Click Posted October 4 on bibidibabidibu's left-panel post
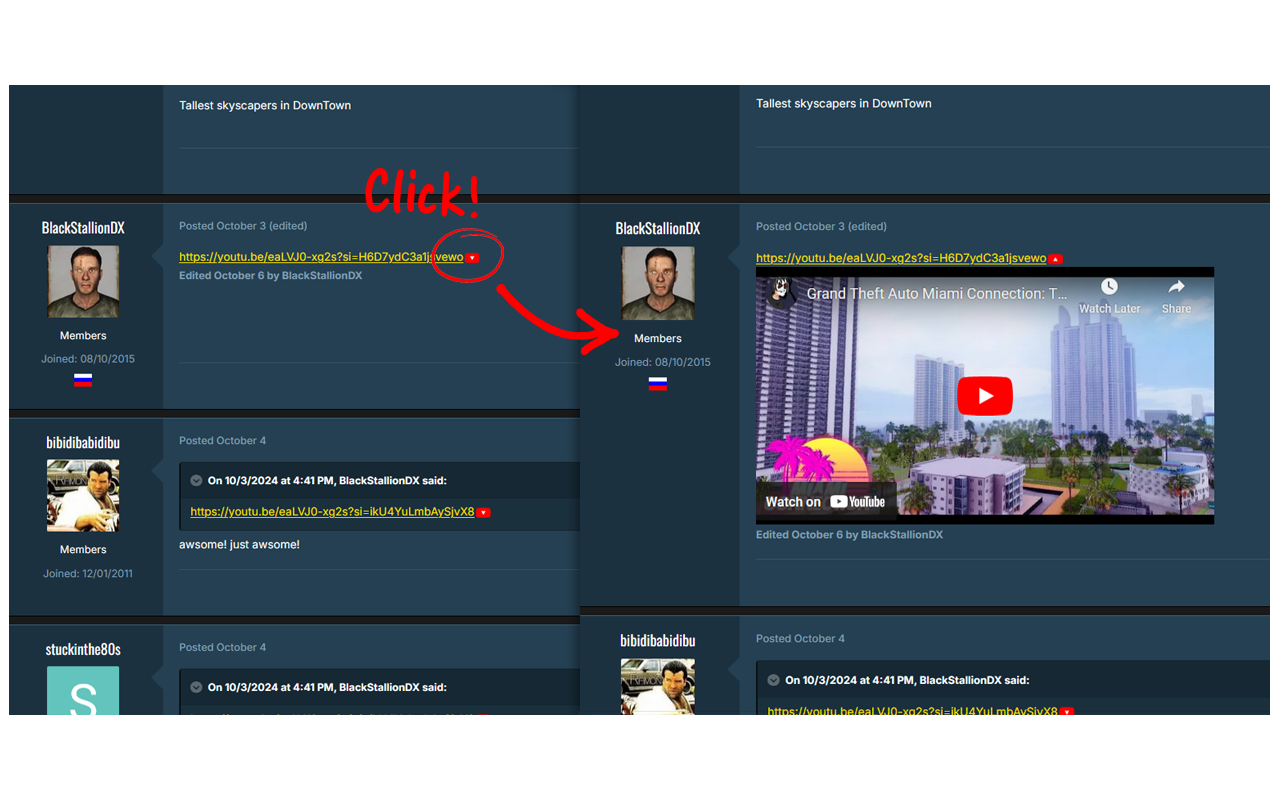 coord(222,441)
